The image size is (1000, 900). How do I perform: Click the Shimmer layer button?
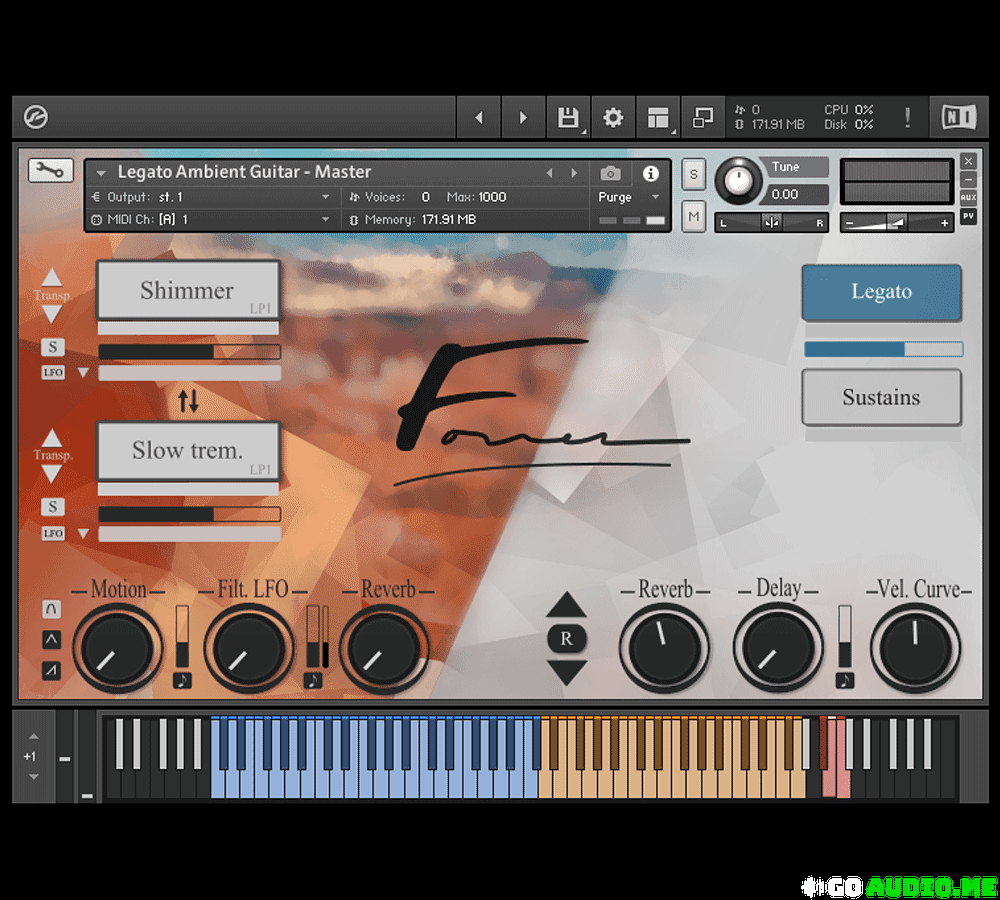coord(187,291)
